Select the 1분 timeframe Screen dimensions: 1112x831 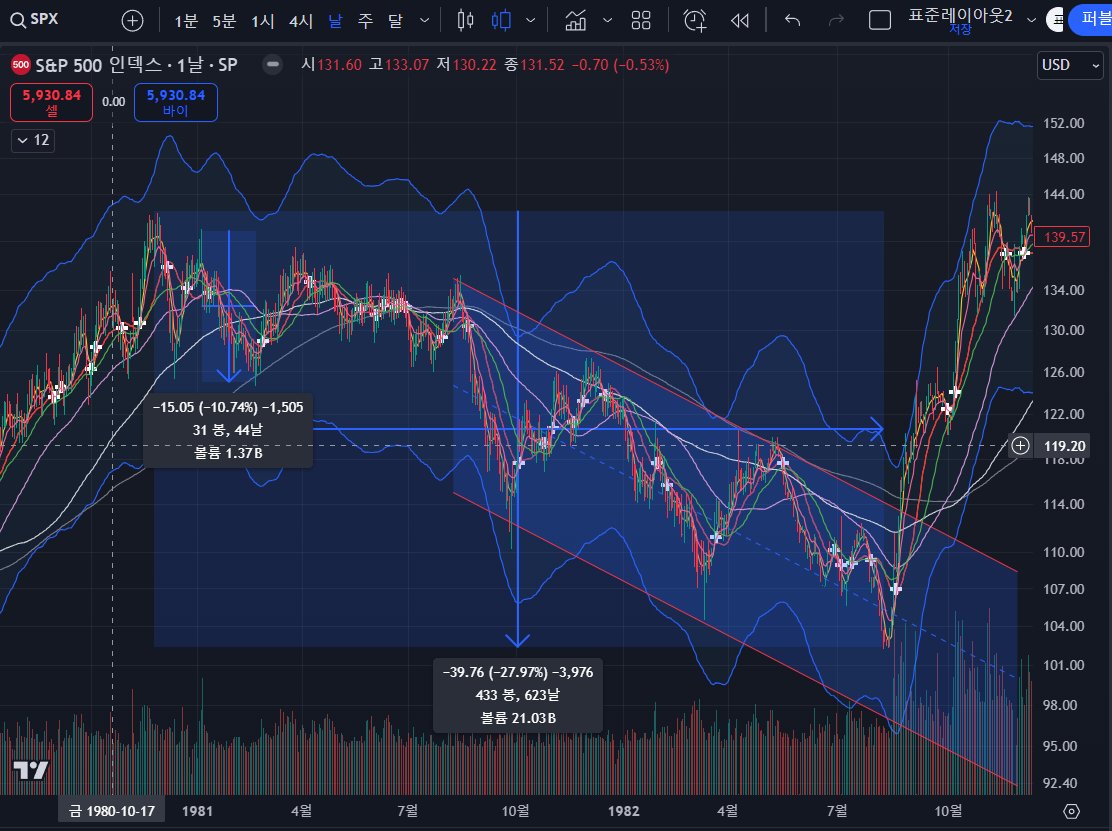(x=186, y=21)
